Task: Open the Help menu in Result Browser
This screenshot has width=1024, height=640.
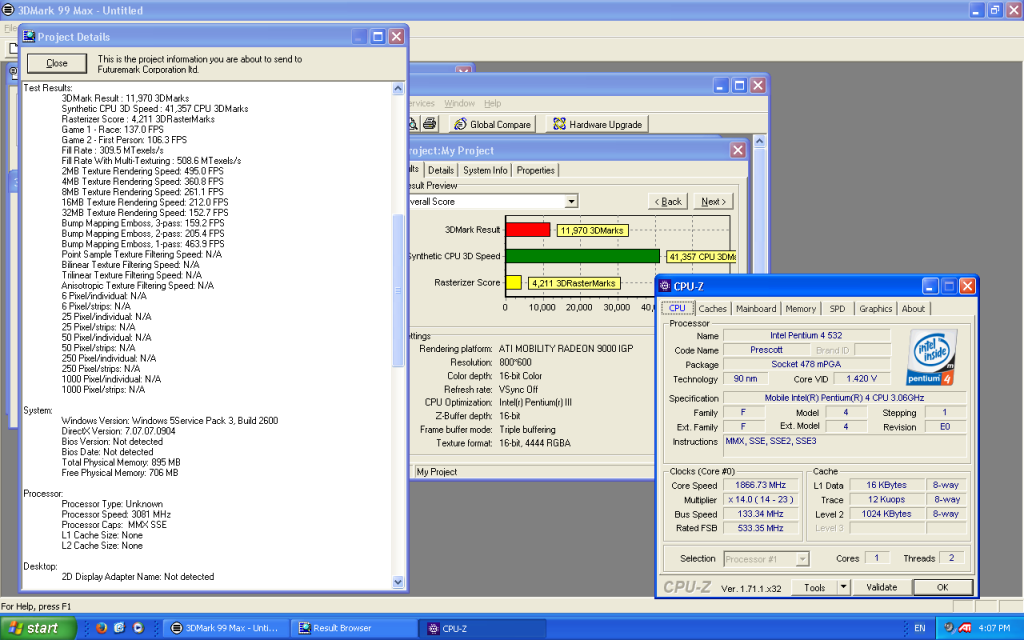Action: [492, 103]
